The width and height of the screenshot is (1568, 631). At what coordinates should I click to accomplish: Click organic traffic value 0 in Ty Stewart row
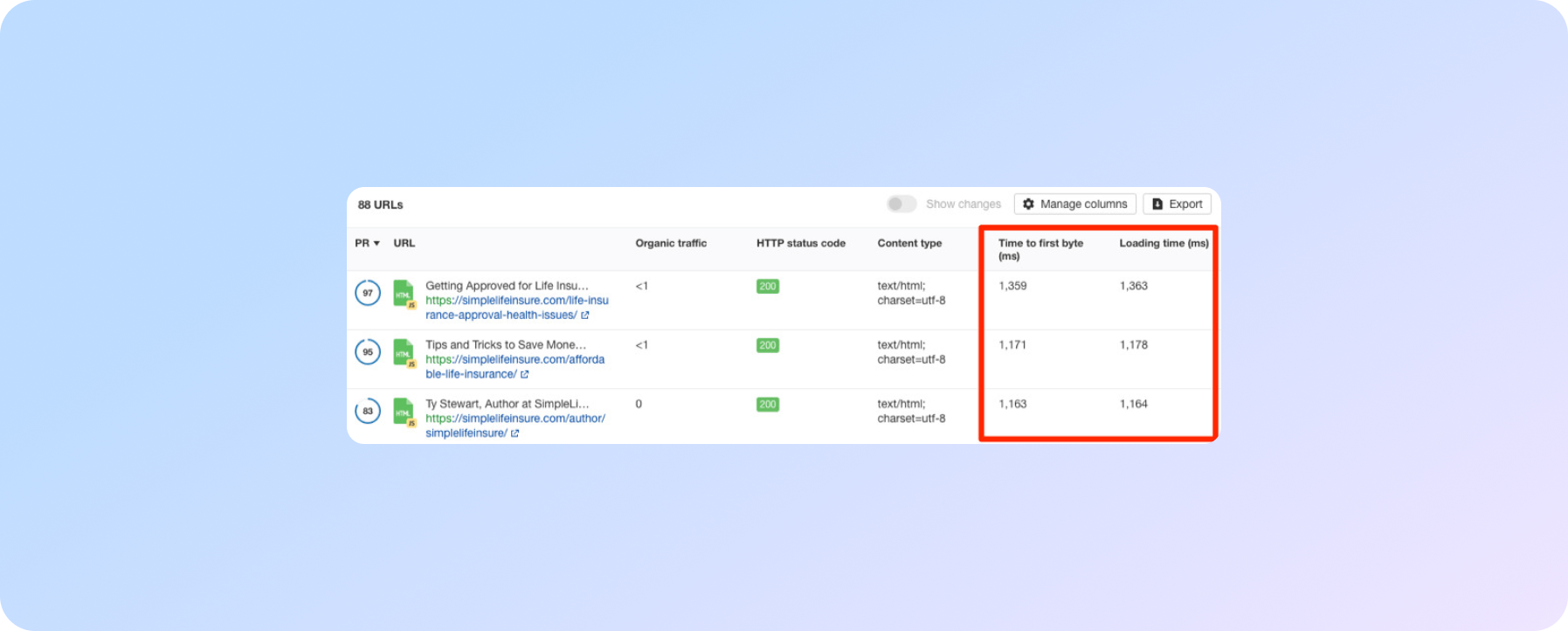click(x=639, y=404)
